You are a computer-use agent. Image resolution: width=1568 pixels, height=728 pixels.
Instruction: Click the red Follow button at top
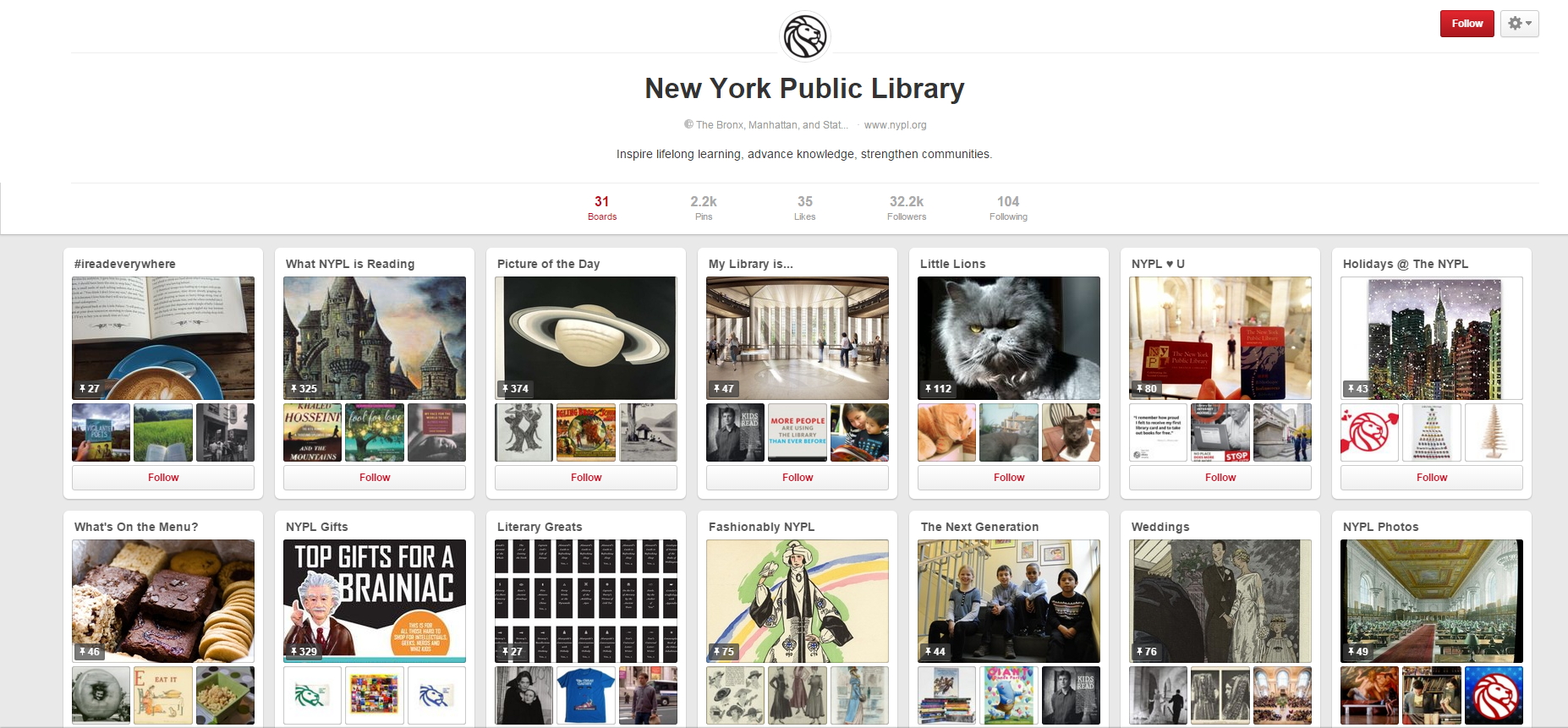coord(1467,24)
